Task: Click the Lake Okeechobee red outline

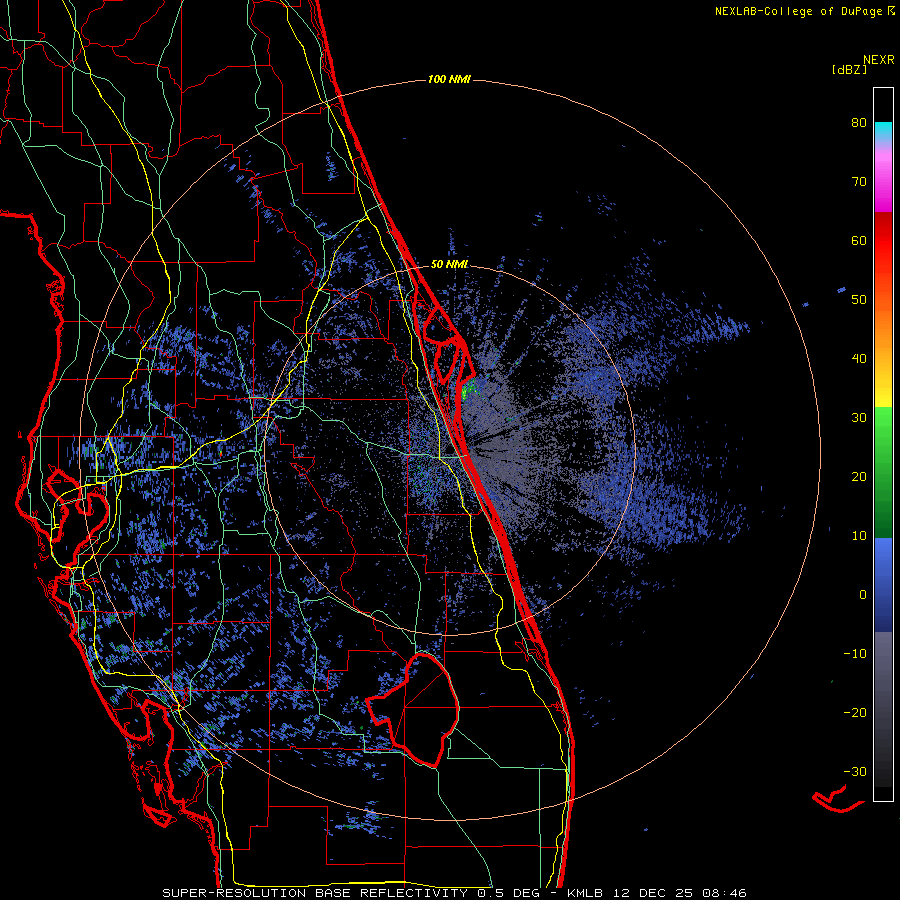Action: (x=413, y=709)
